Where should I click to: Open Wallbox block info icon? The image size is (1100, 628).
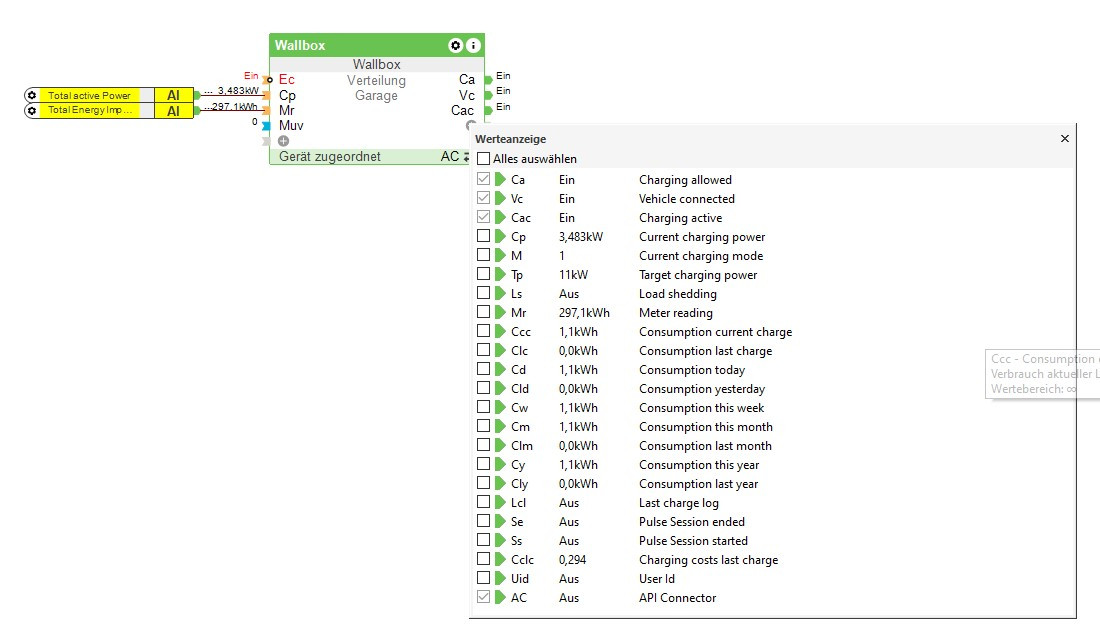click(x=474, y=46)
